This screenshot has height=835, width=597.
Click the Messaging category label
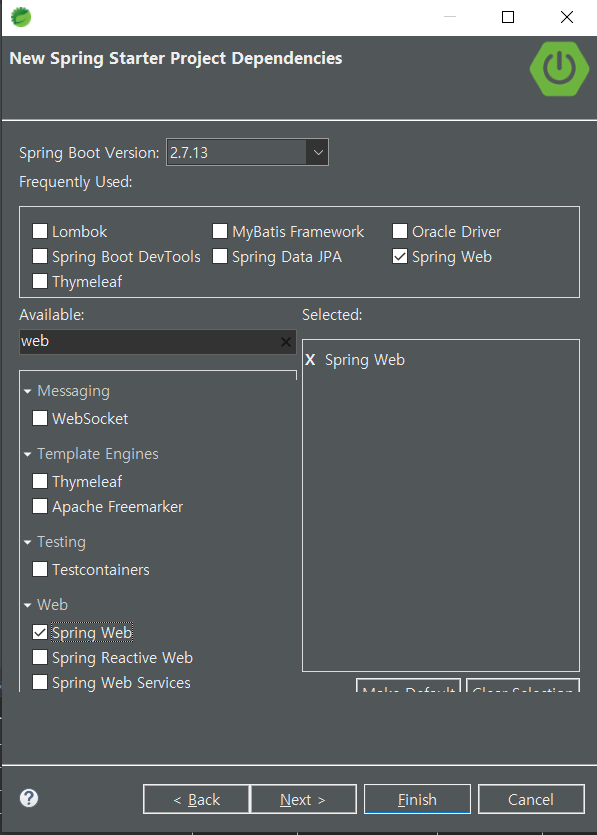73,391
